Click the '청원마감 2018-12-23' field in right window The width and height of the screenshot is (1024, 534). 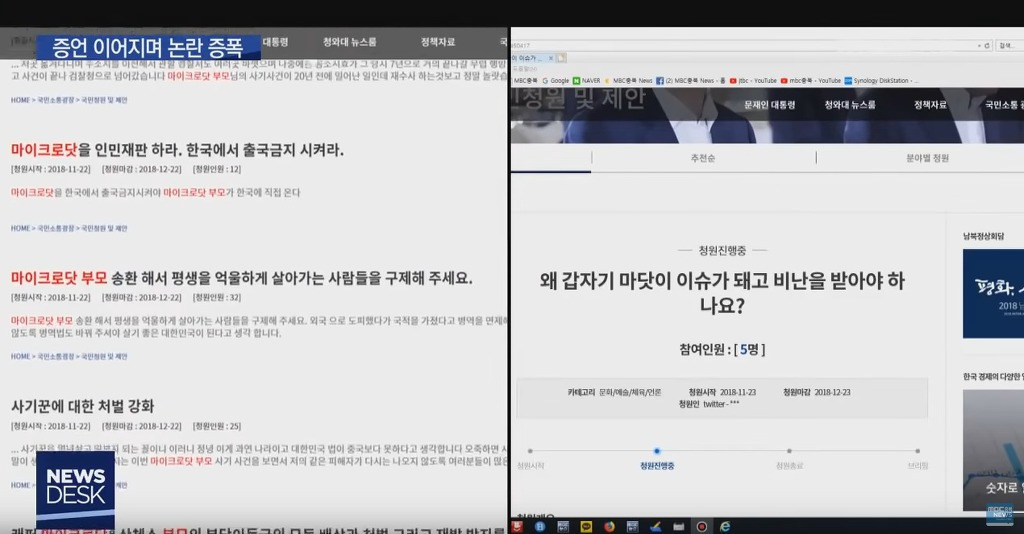coord(816,392)
